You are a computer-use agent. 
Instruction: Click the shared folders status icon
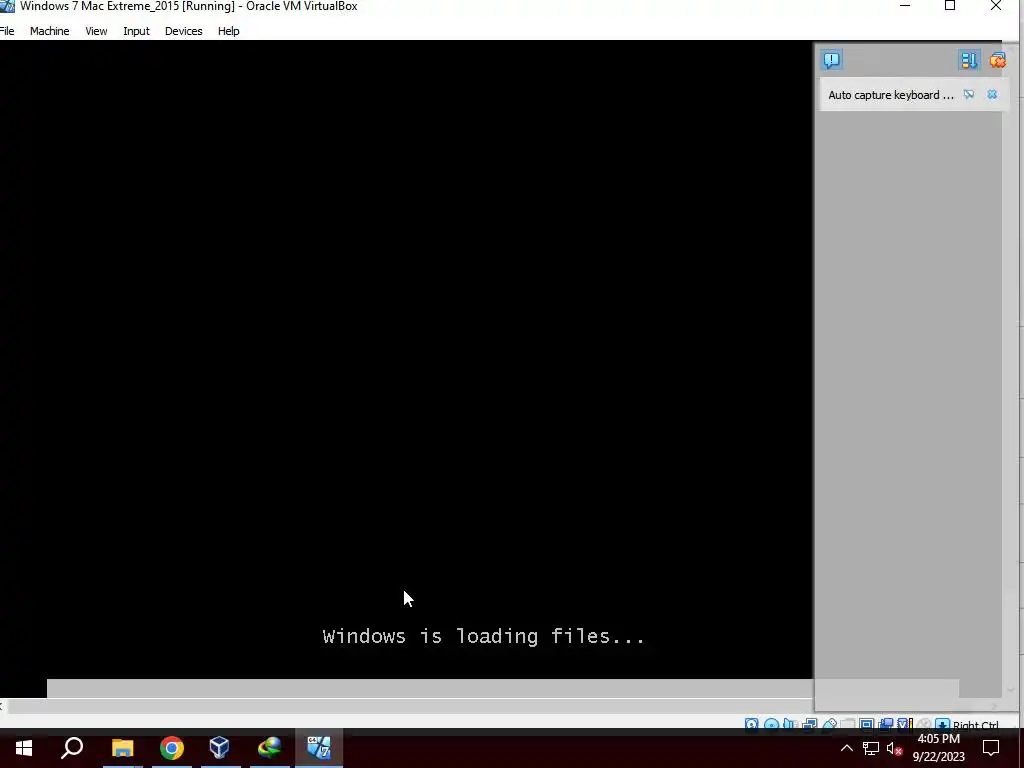[x=847, y=724]
